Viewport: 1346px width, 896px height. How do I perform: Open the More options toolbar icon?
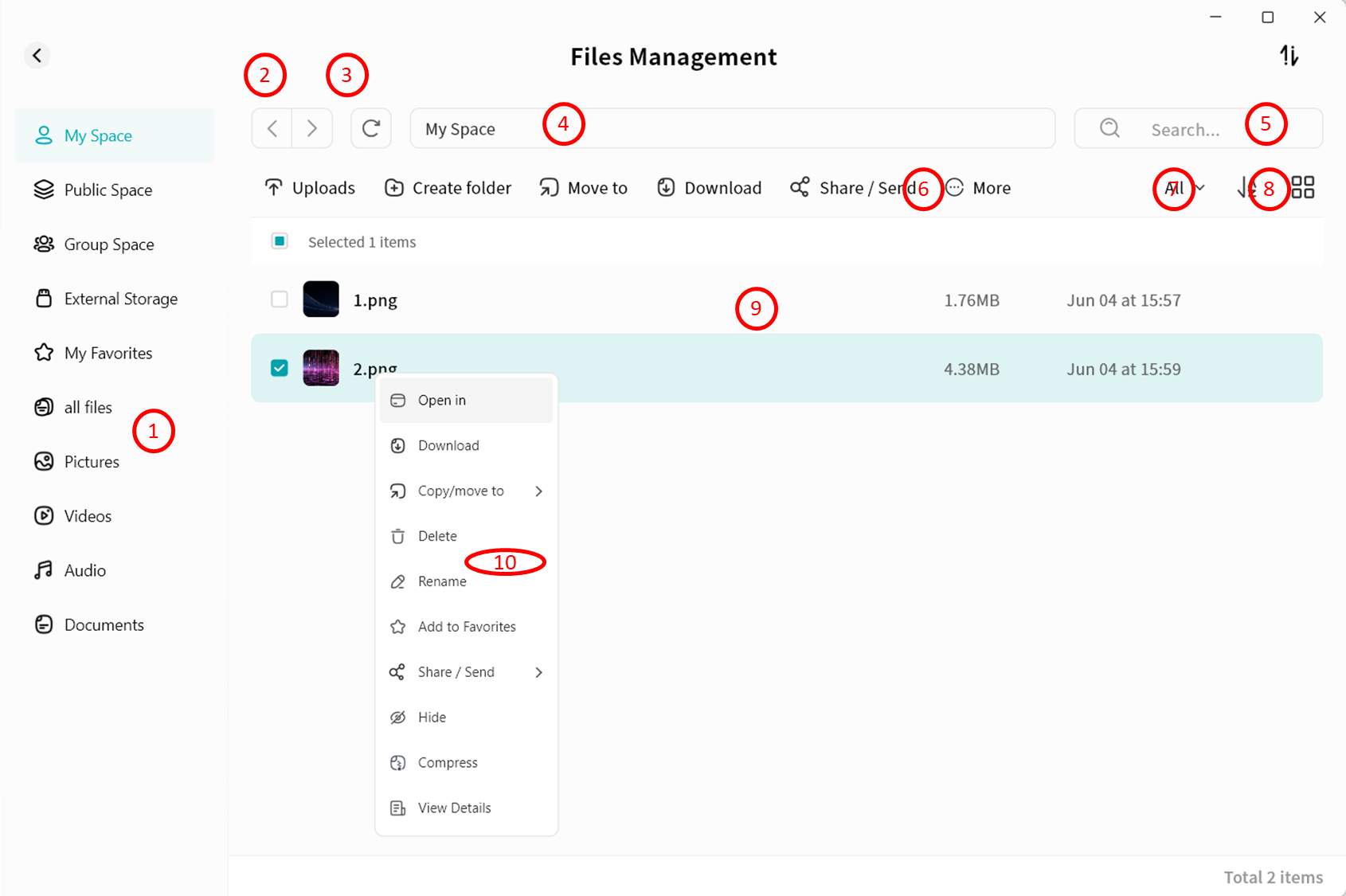coord(979,188)
